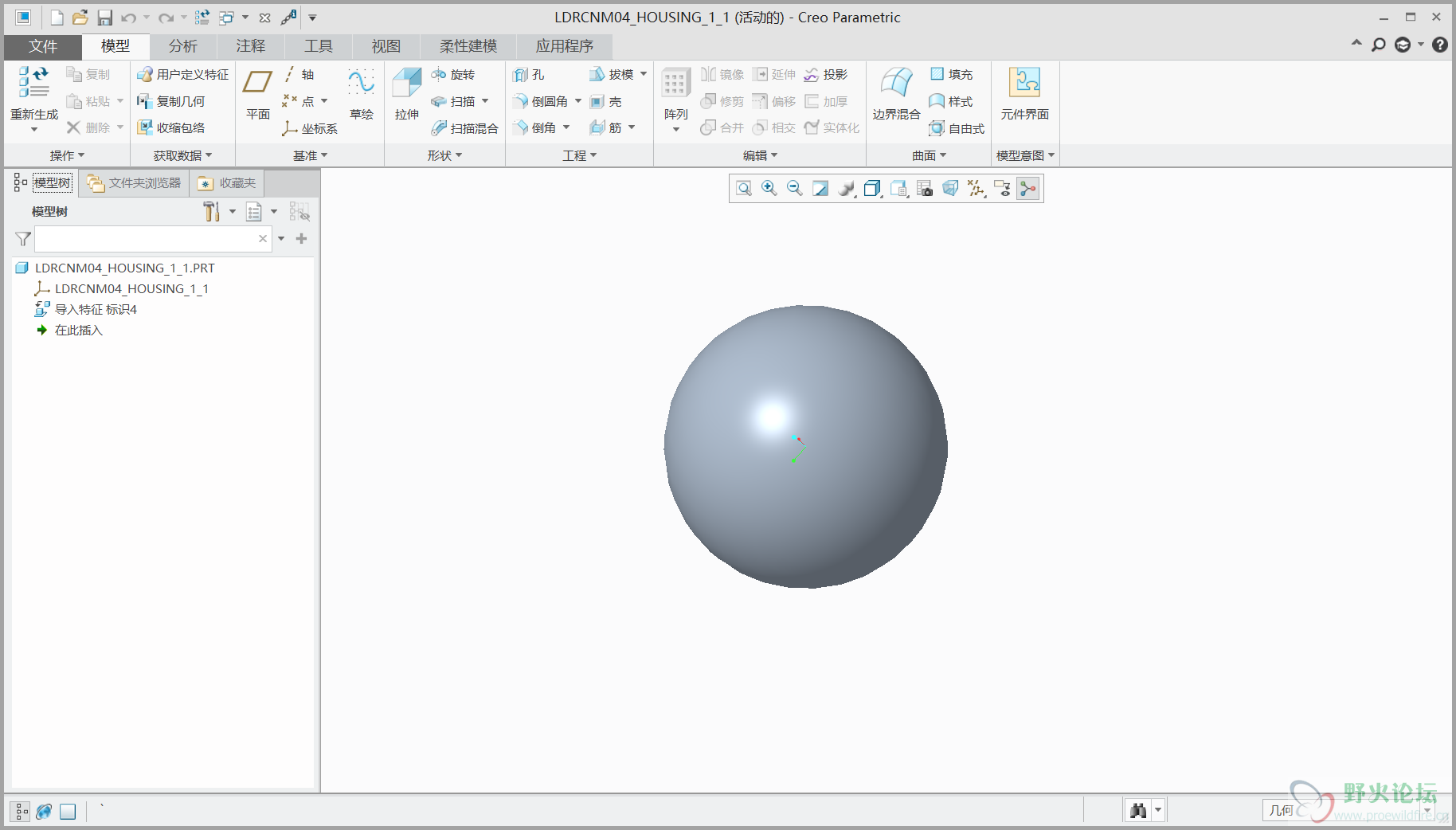The height and width of the screenshot is (830, 1456).
Task: Click in the model tree filter search field
Action: [x=153, y=239]
